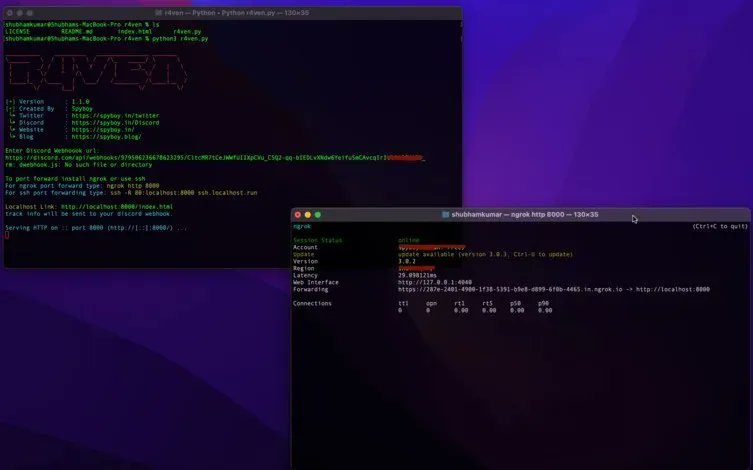The image size is (753, 470).
Task: Click the 'online' session status value
Action: point(409,241)
